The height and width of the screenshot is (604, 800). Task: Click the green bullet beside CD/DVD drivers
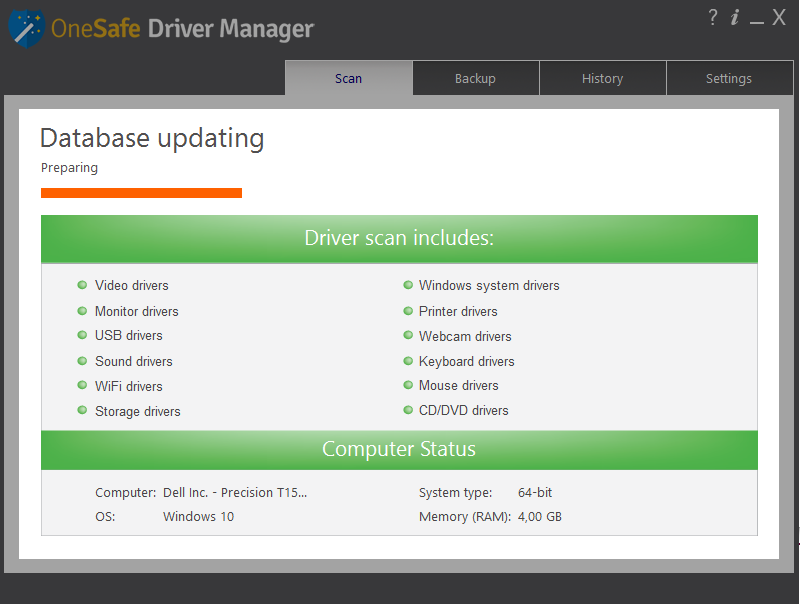(408, 410)
